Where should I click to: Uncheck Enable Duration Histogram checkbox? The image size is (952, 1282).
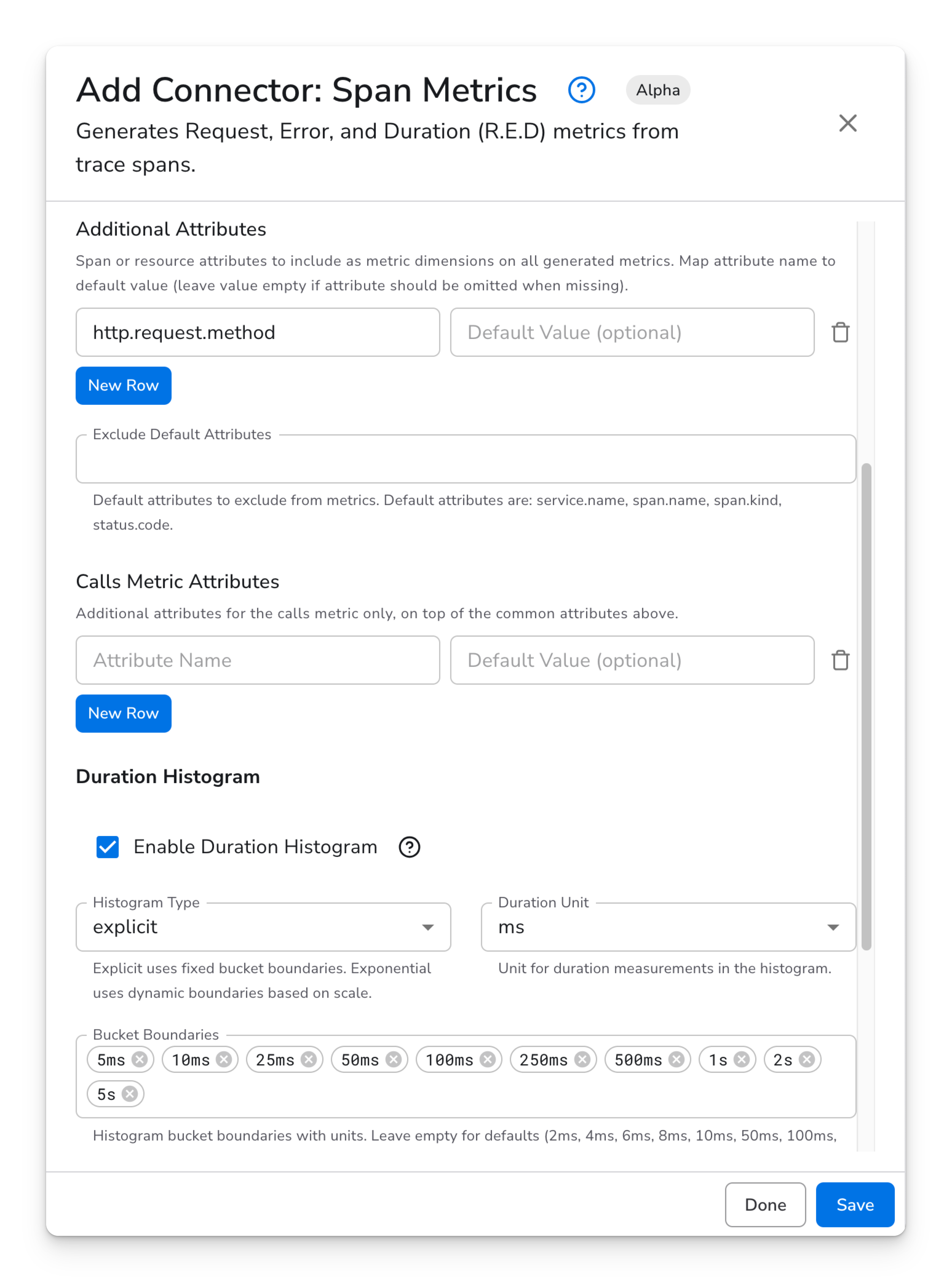[x=108, y=847]
